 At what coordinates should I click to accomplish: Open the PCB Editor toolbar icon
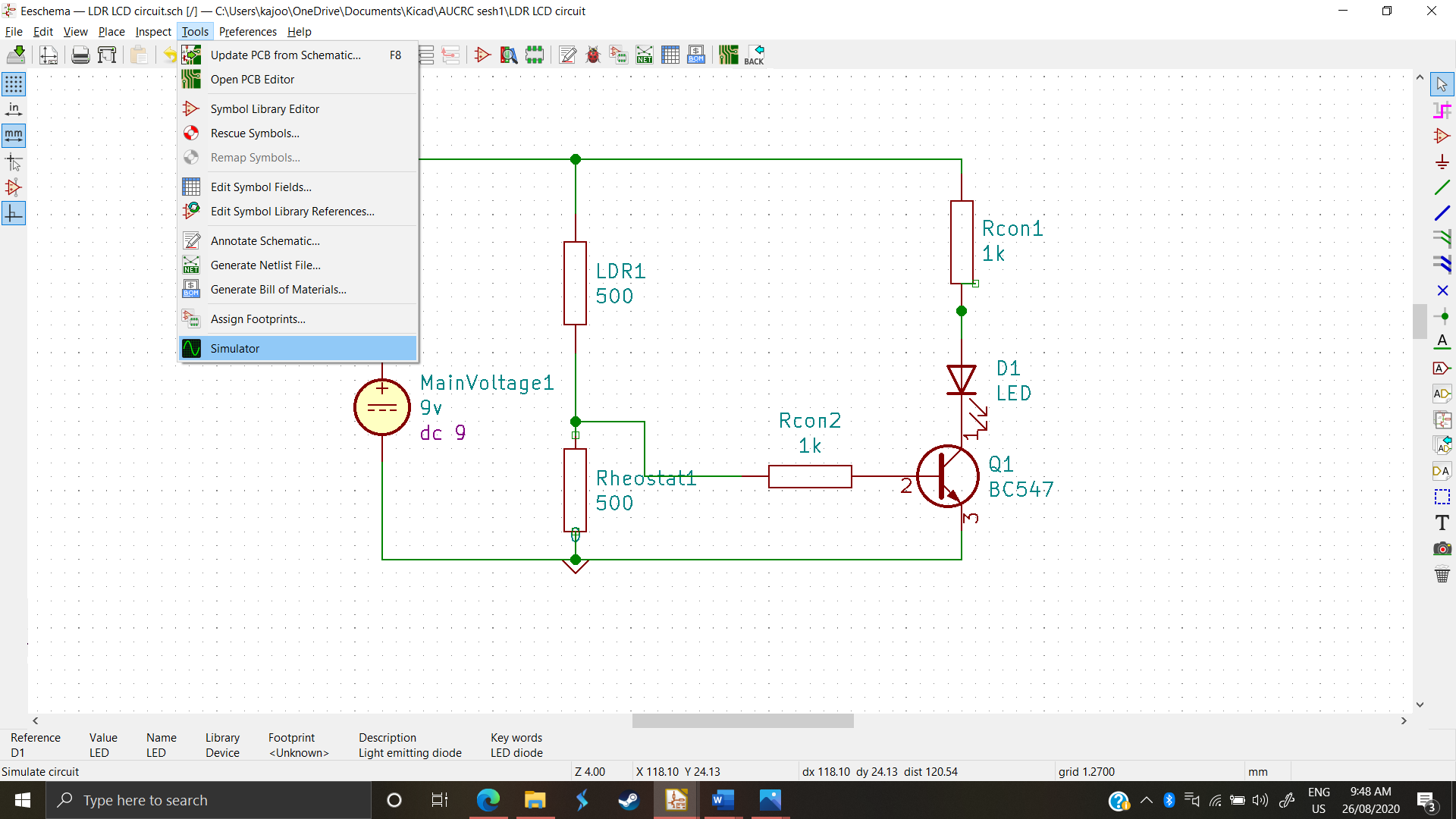(729, 55)
